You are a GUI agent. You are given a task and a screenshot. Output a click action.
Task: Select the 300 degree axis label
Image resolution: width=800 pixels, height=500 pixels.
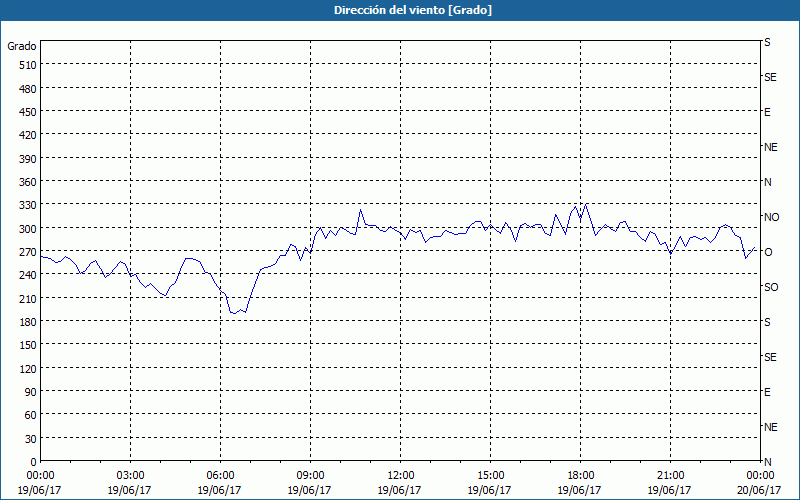pos(28,229)
